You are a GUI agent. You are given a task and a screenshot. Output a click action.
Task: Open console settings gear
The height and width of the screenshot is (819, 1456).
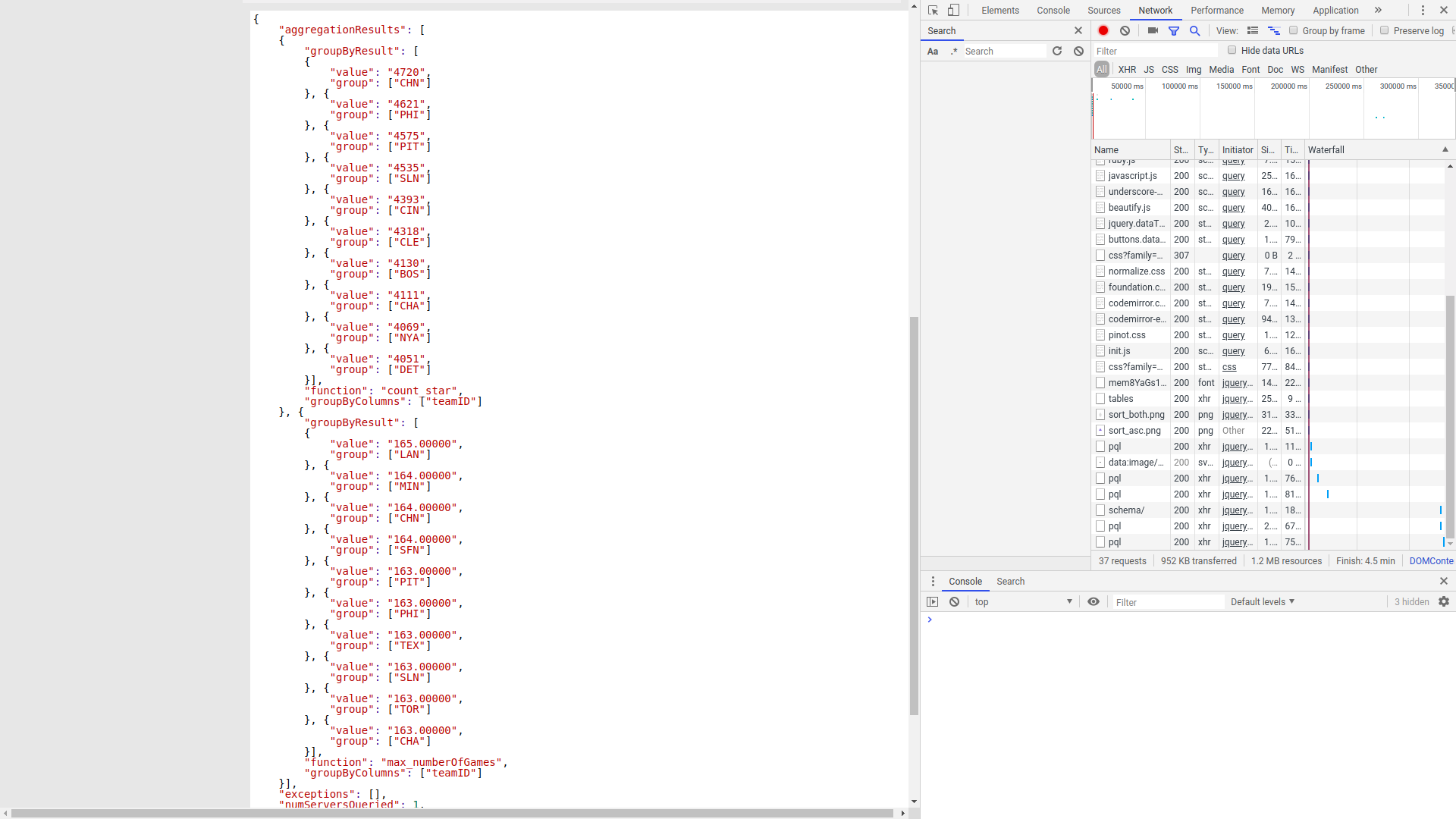(x=1444, y=602)
